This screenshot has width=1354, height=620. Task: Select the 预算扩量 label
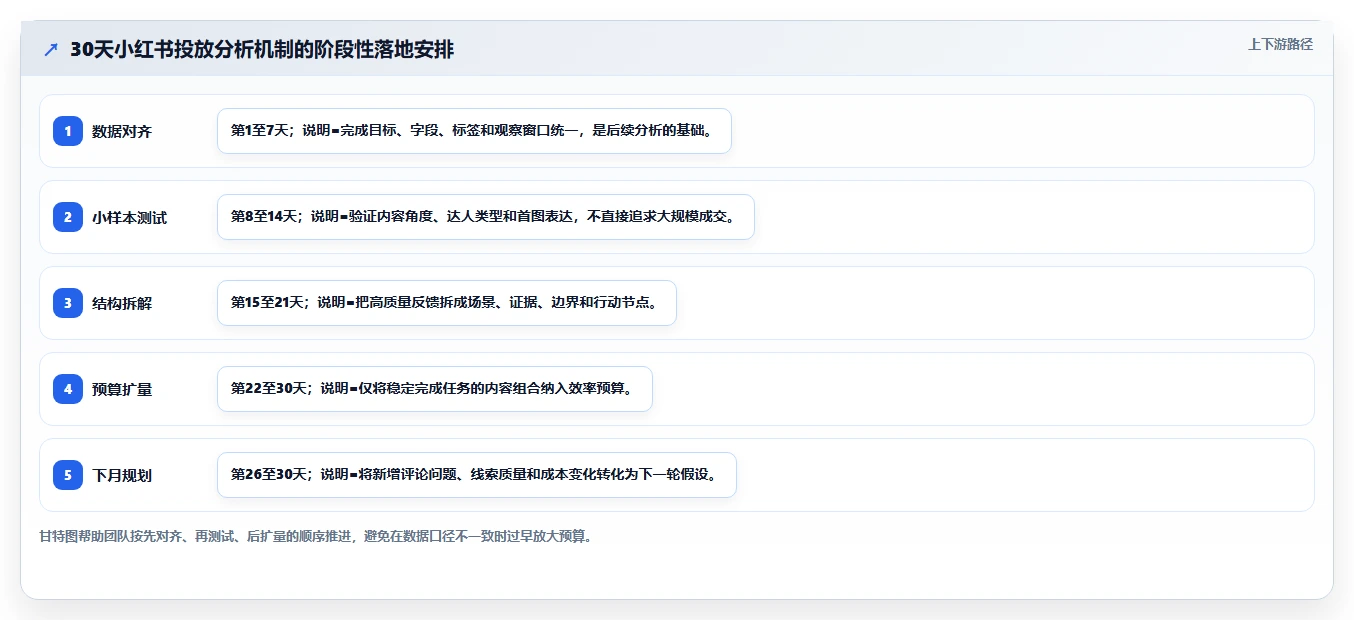pos(122,389)
